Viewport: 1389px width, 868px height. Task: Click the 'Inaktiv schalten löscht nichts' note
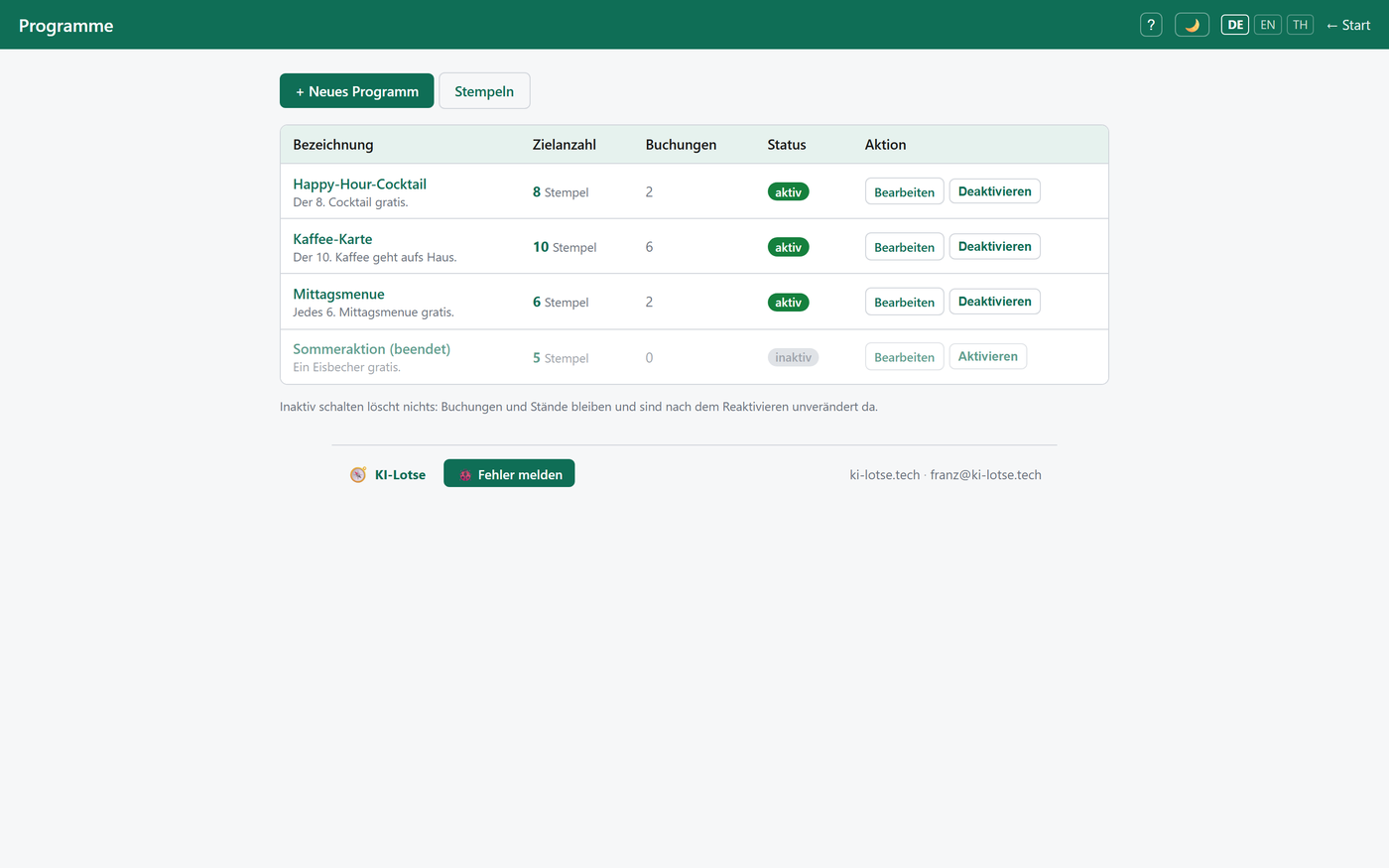point(578,407)
